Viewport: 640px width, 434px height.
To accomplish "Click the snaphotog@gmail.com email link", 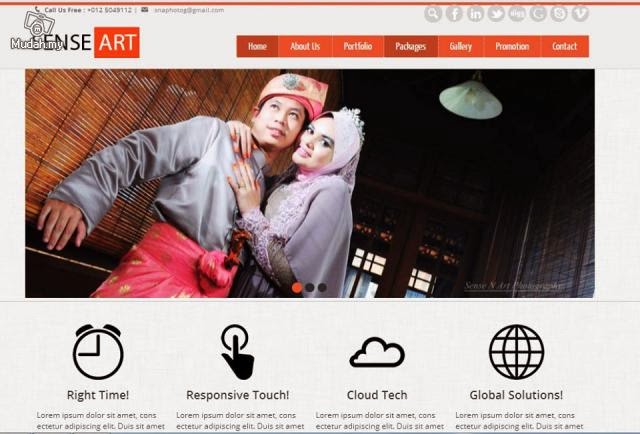I will [x=189, y=10].
